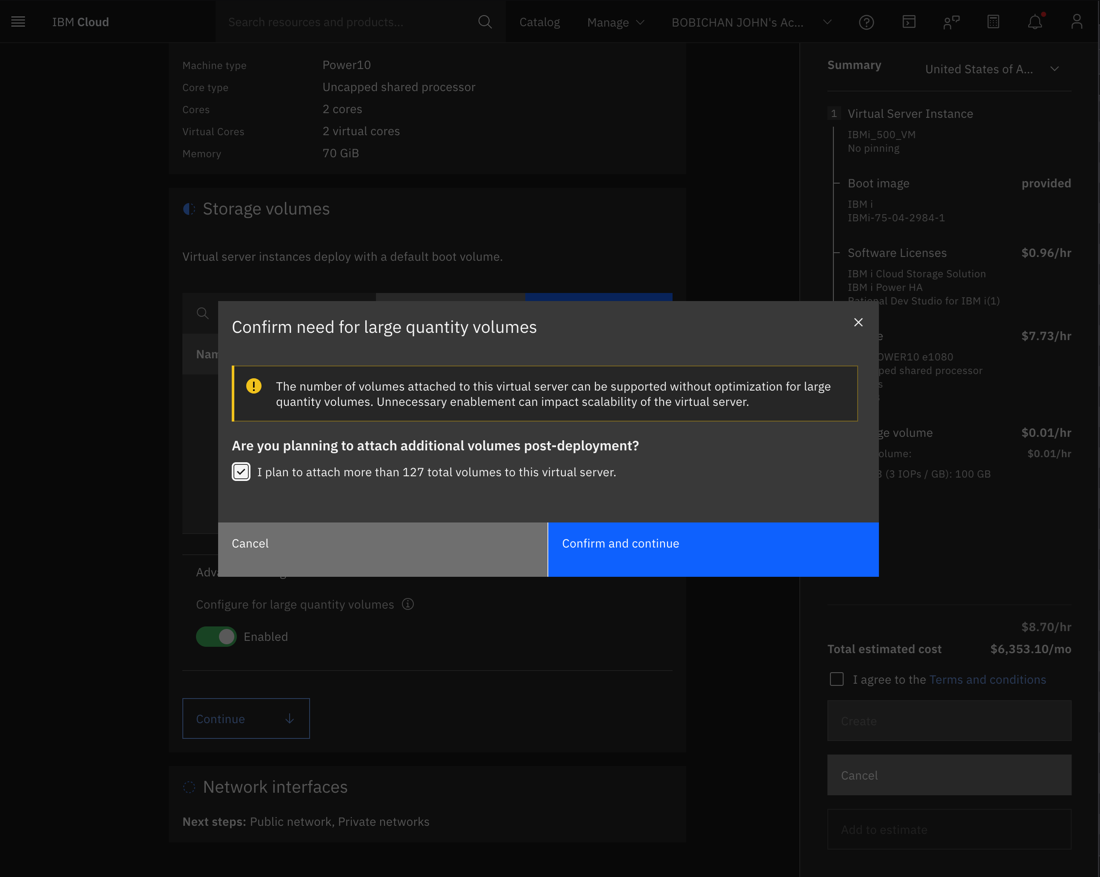Image resolution: width=1100 pixels, height=877 pixels.
Task: Open the notifications bell
Action: pos(1035,21)
